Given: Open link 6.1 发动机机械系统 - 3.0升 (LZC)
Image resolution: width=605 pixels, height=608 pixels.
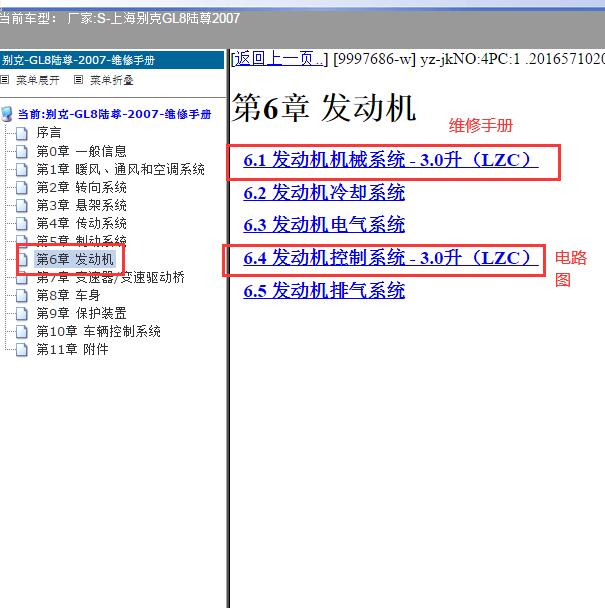Looking at the screenshot, I should click(x=391, y=160).
